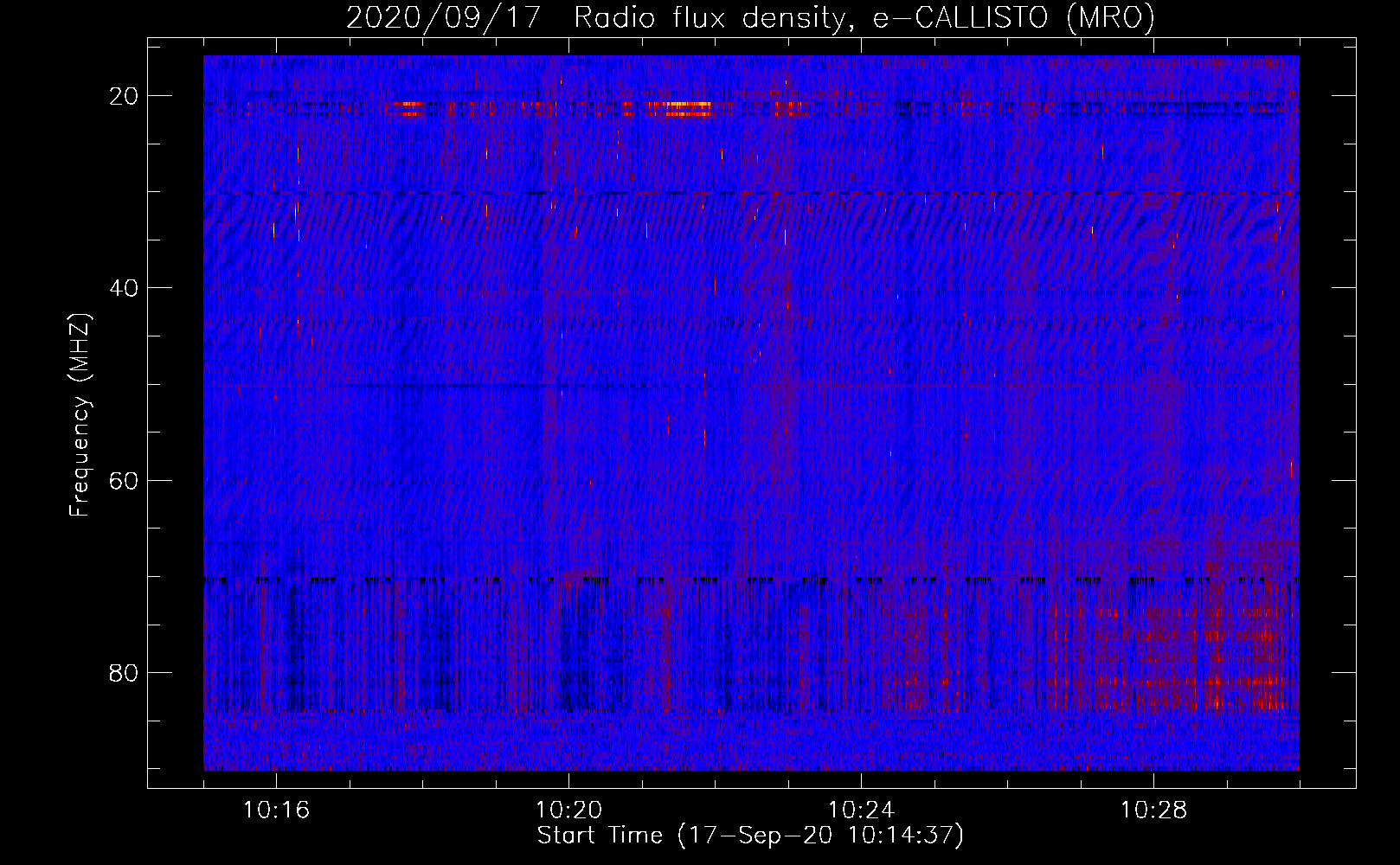Click the '10:20' time tick label
Screen dimensions: 1400x865
568,811
